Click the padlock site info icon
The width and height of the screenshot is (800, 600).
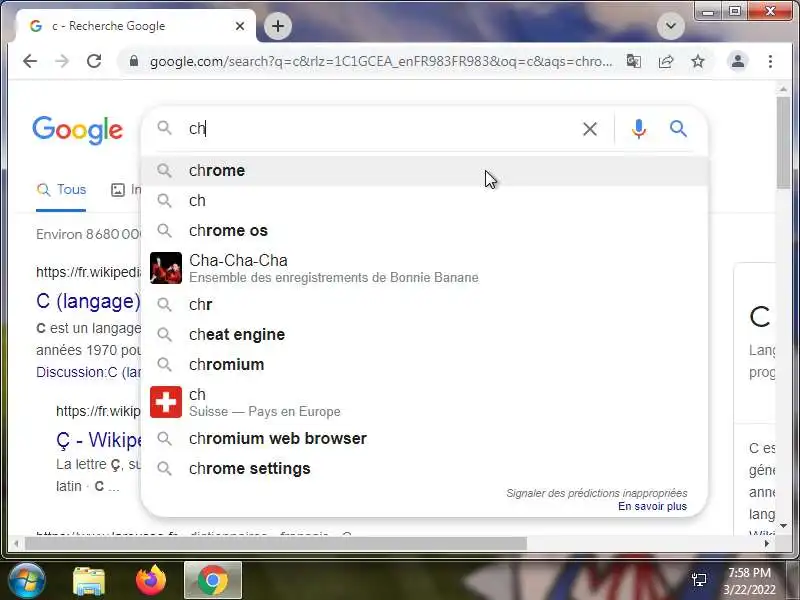(134, 61)
